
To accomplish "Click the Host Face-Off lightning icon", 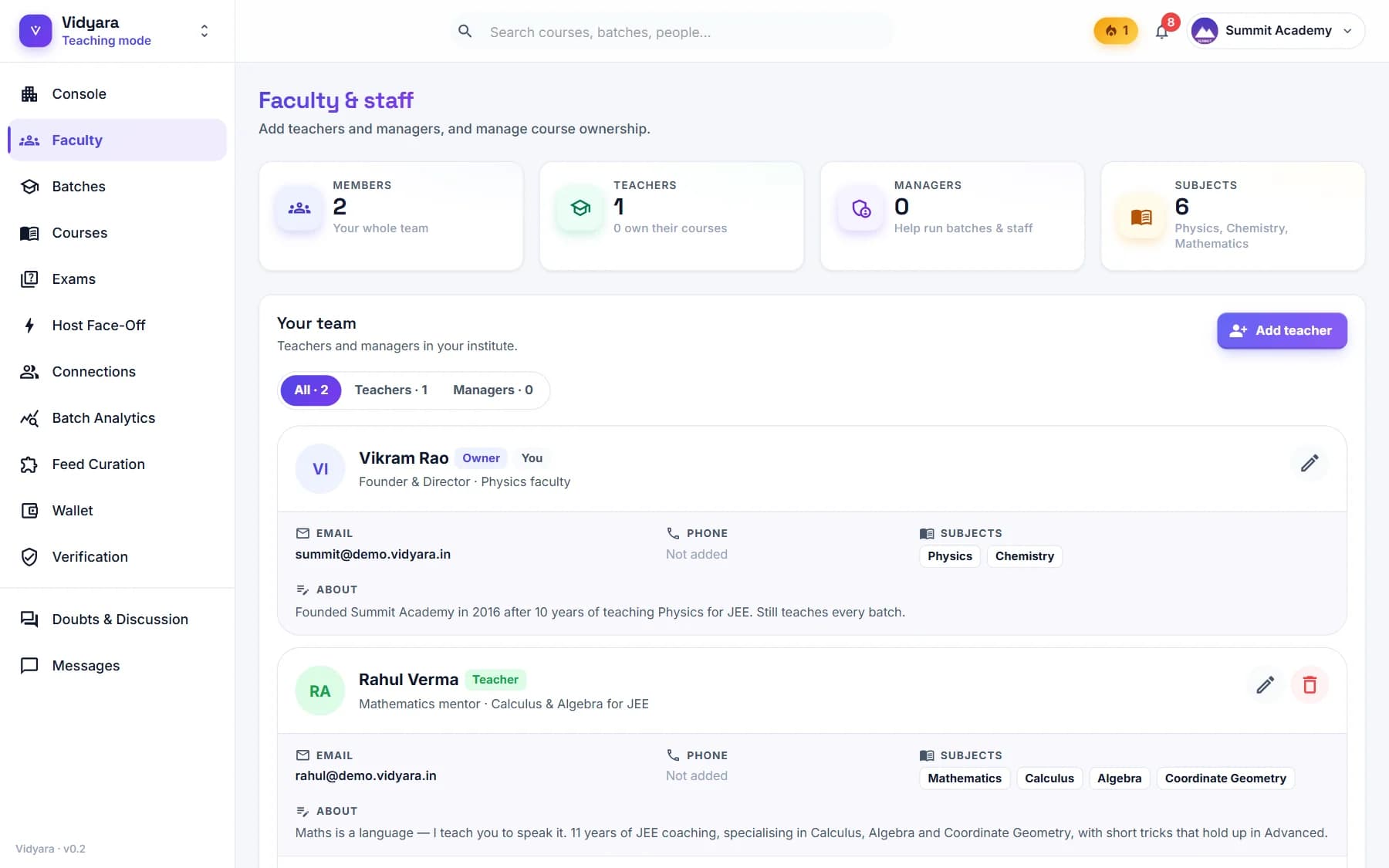I will [x=29, y=326].
